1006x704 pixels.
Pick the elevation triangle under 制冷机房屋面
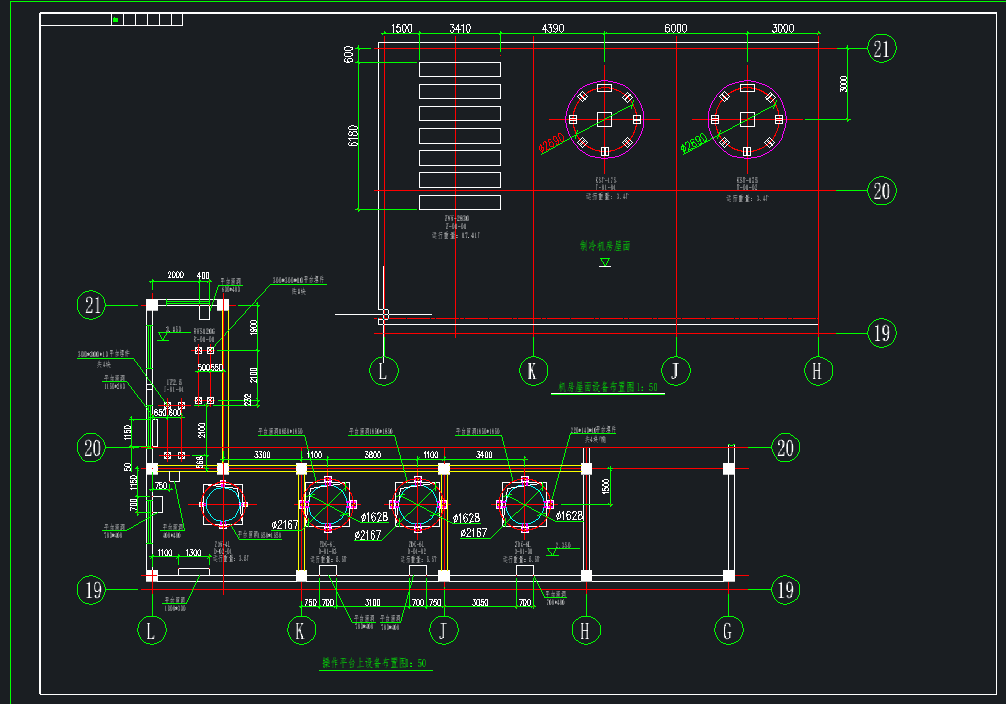604,262
